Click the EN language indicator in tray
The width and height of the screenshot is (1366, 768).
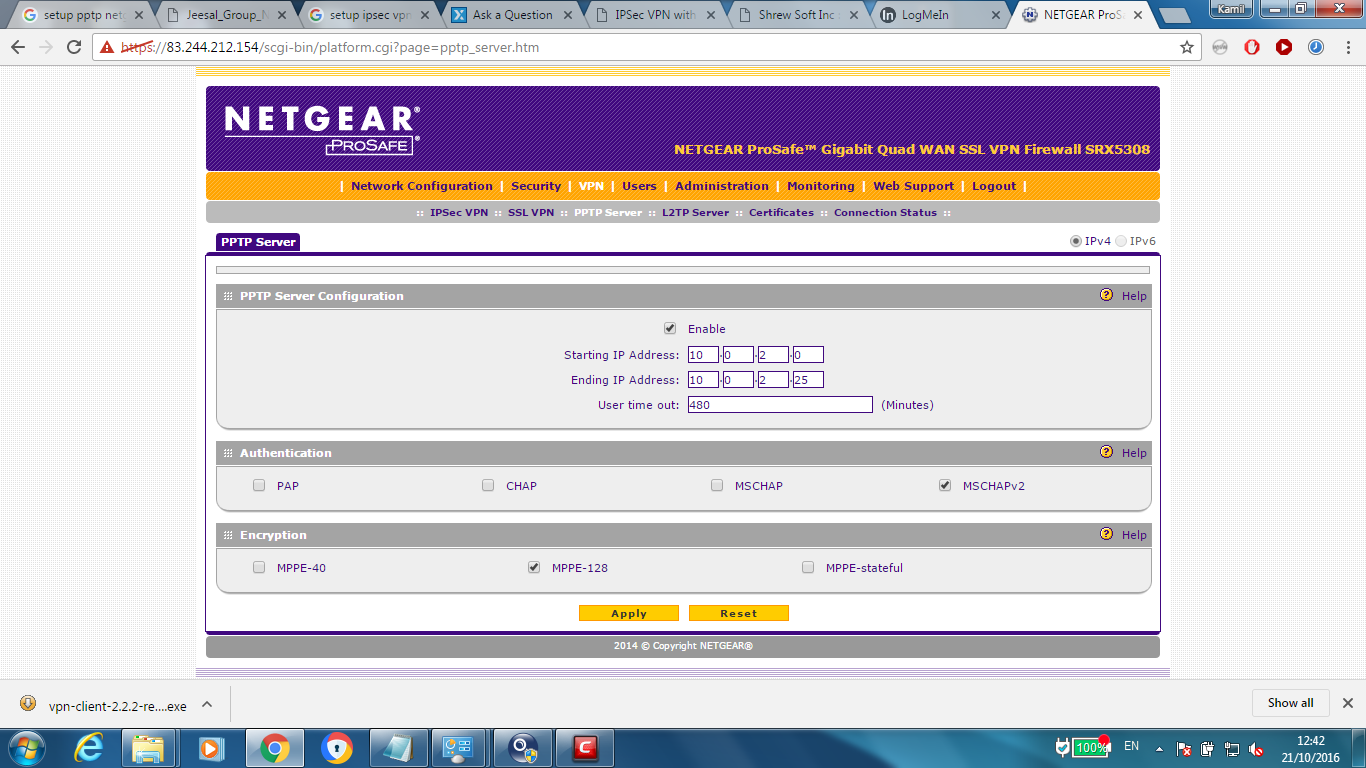[x=1131, y=747]
